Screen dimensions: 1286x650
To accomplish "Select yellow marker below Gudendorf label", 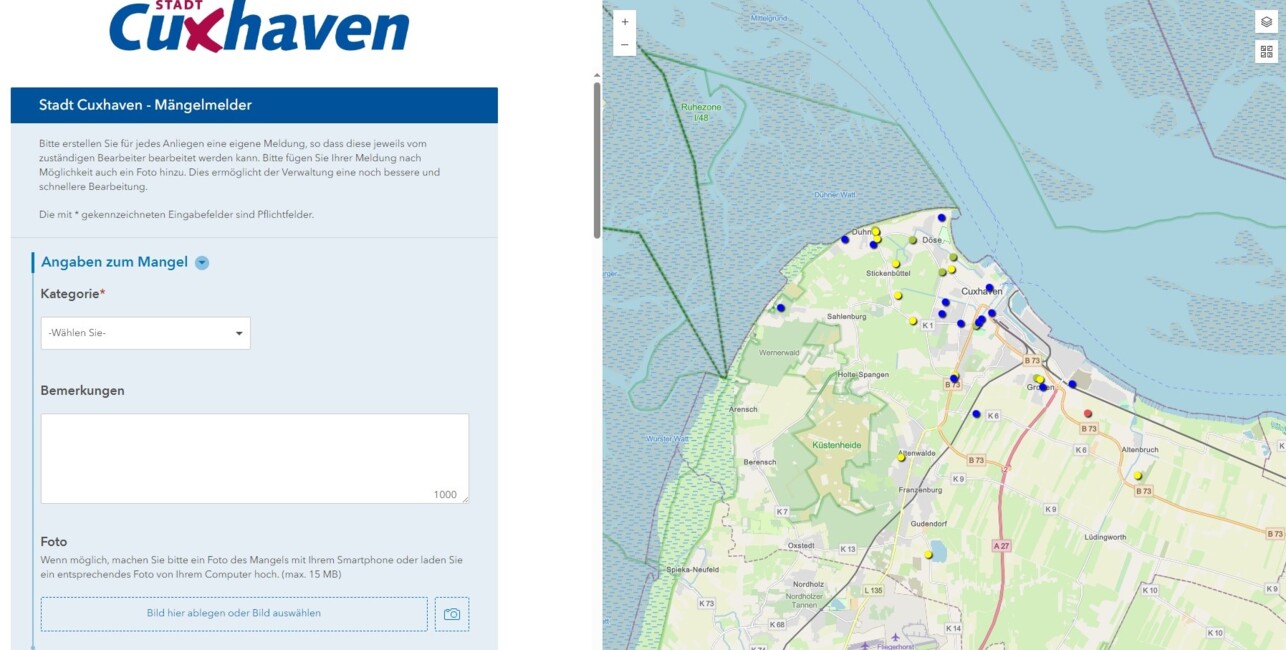I will [928, 554].
